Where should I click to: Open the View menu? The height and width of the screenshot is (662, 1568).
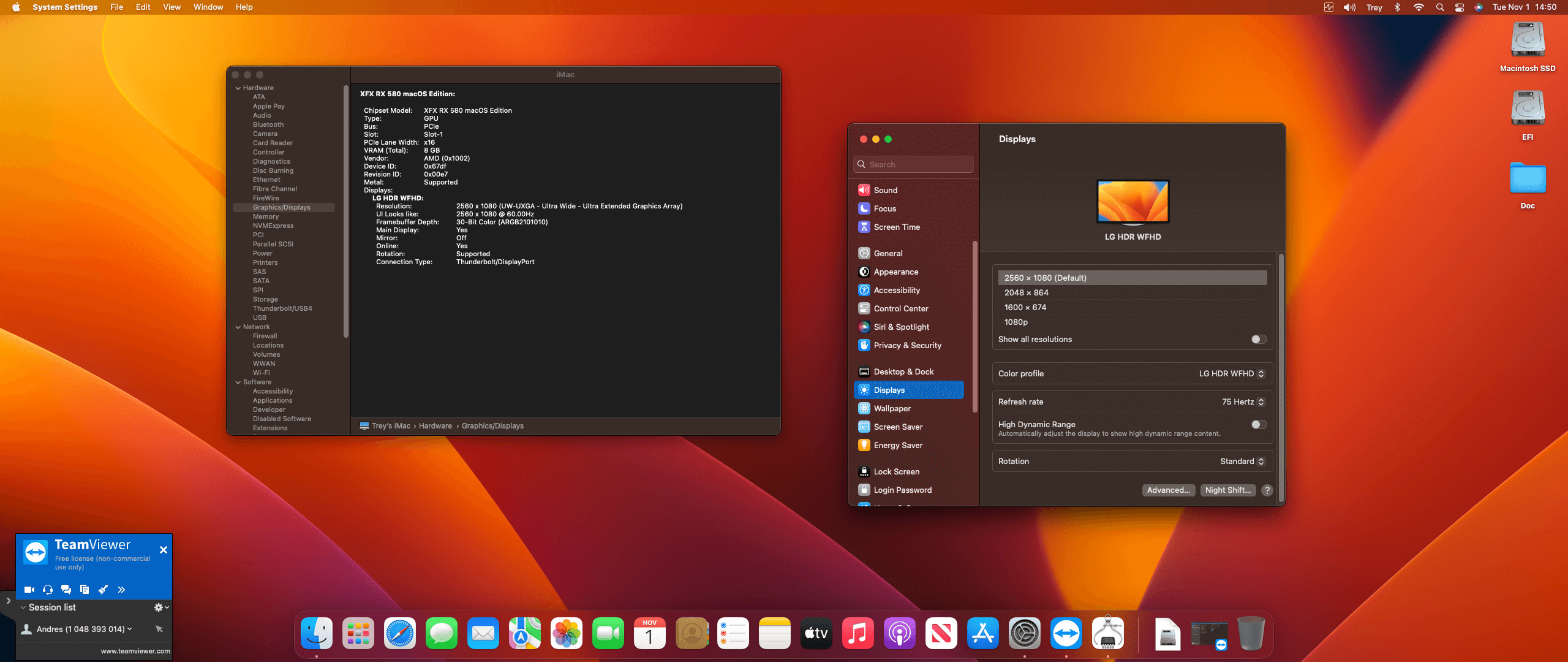172,7
